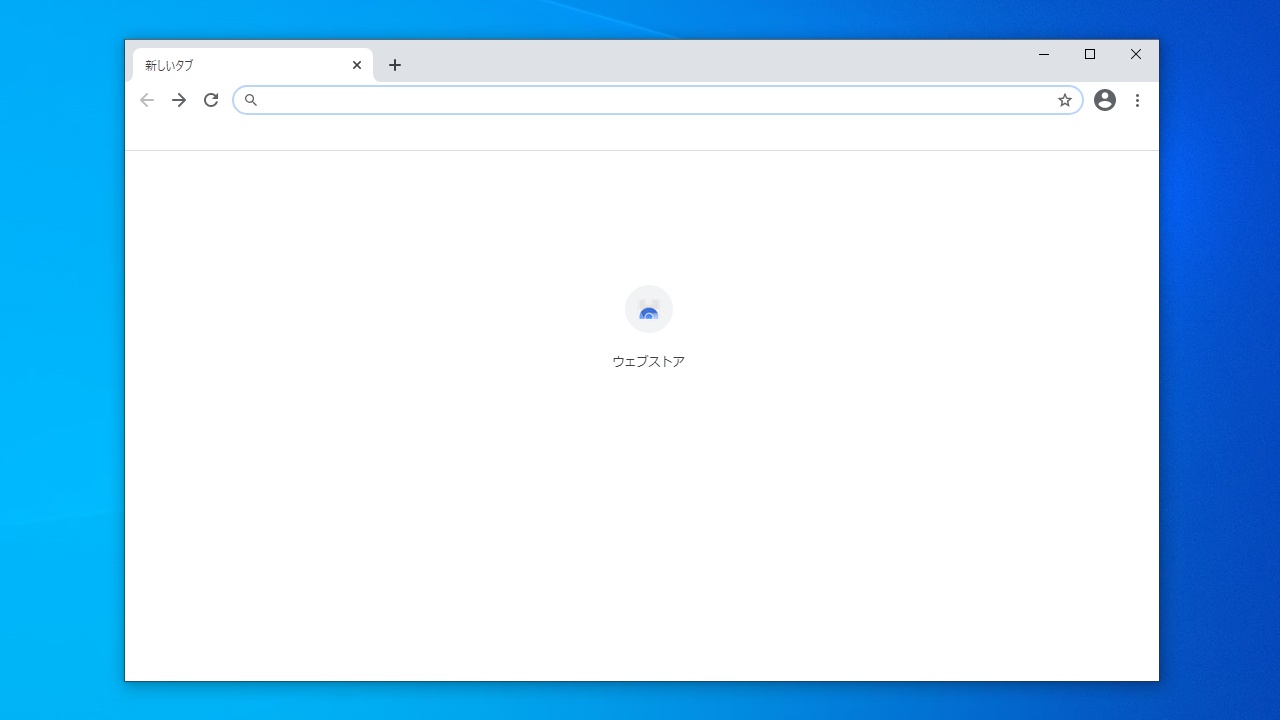Select the 新しいタブ tab
Screen dimensions: 1280x720
253,65
